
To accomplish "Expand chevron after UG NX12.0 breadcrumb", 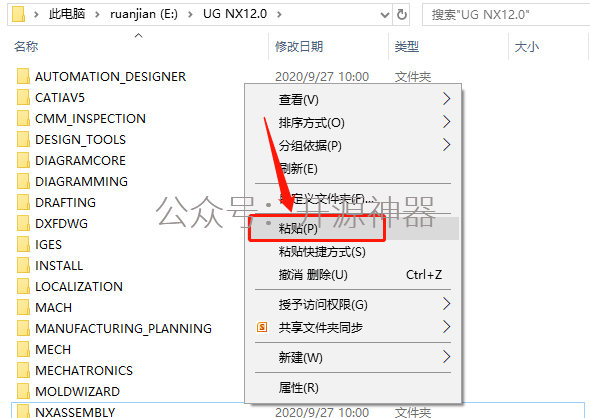I will pos(279,14).
